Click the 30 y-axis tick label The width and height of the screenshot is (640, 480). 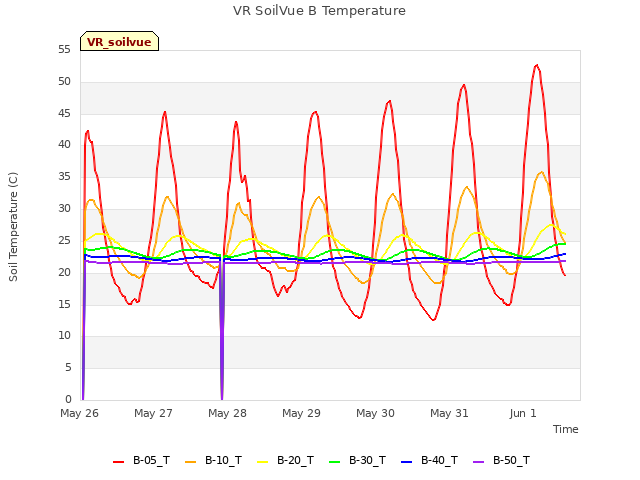(x=64, y=208)
